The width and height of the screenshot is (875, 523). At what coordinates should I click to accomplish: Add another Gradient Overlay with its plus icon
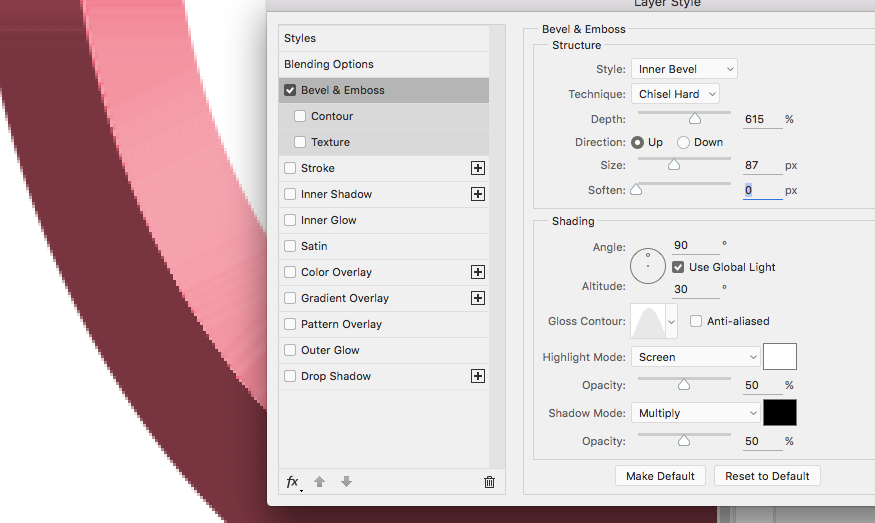[x=478, y=298]
